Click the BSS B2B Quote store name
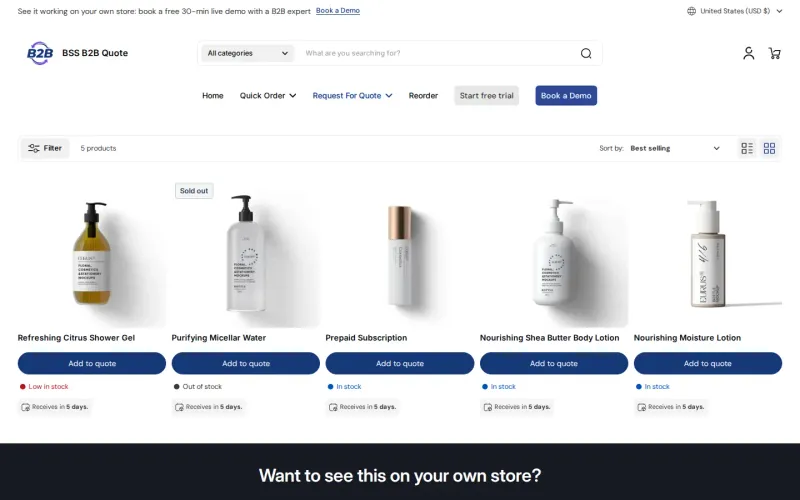 pos(95,53)
